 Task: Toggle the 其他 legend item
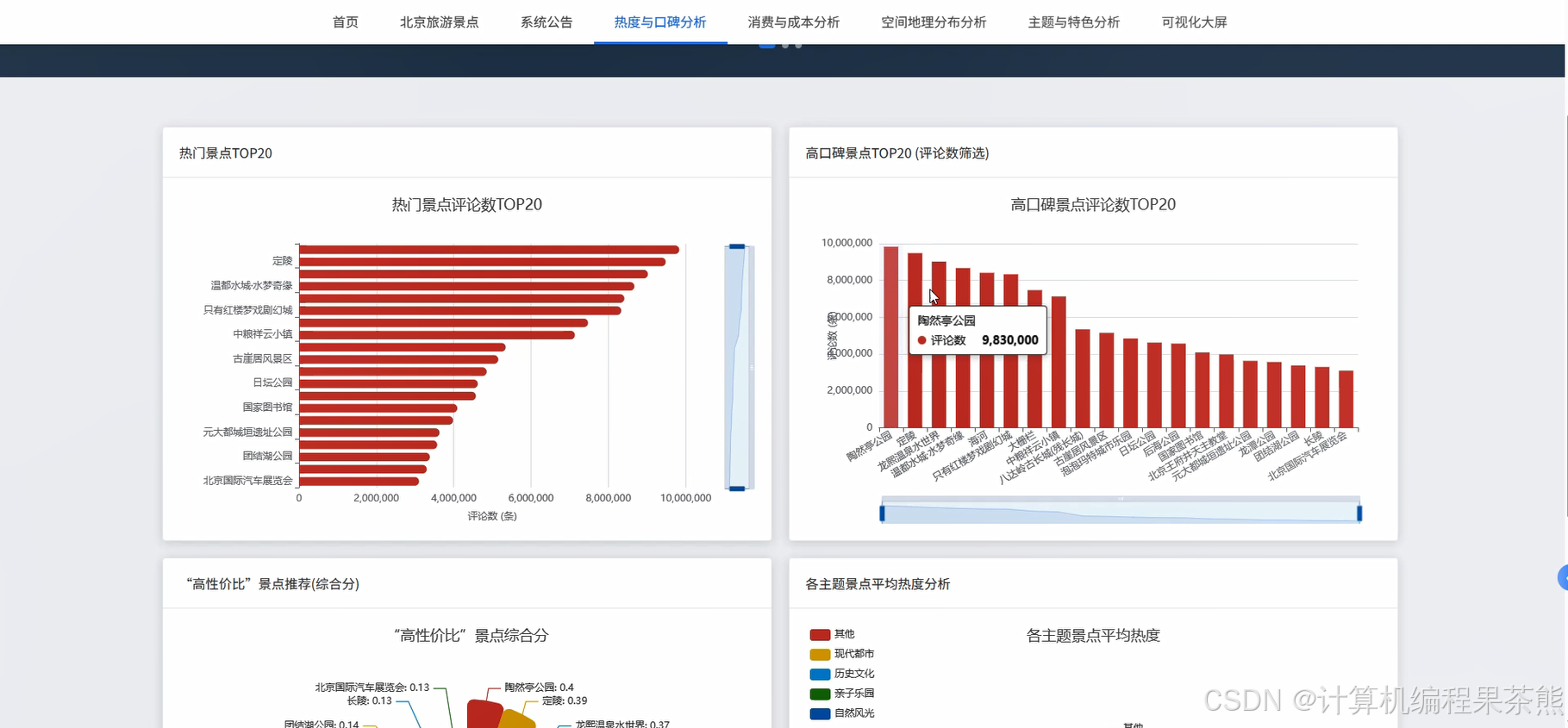(x=833, y=634)
